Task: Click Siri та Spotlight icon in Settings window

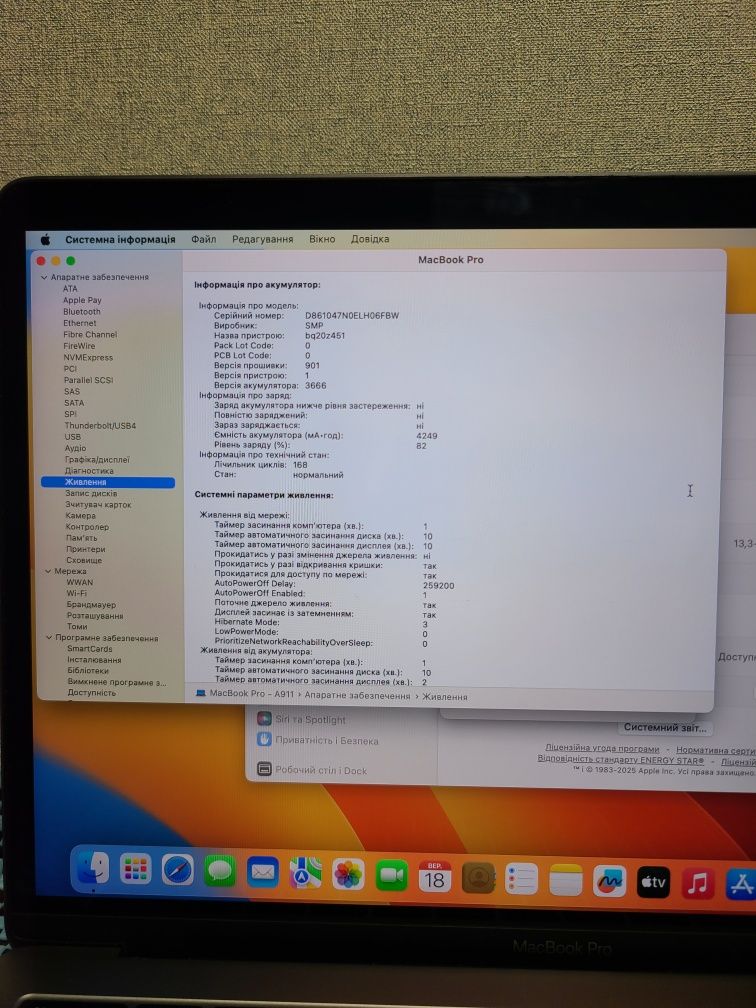Action: coord(264,718)
